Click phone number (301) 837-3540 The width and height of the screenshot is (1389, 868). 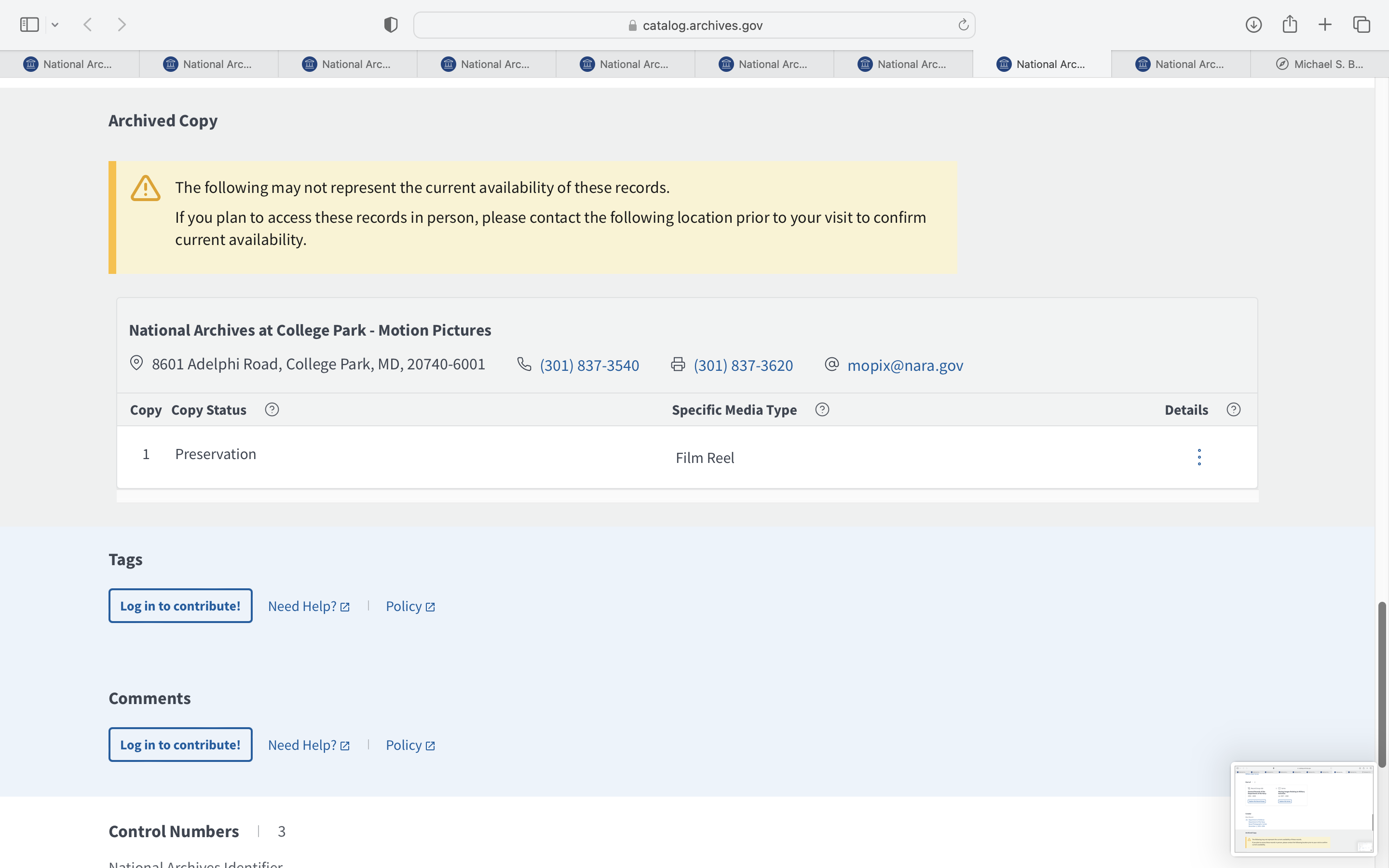click(589, 365)
